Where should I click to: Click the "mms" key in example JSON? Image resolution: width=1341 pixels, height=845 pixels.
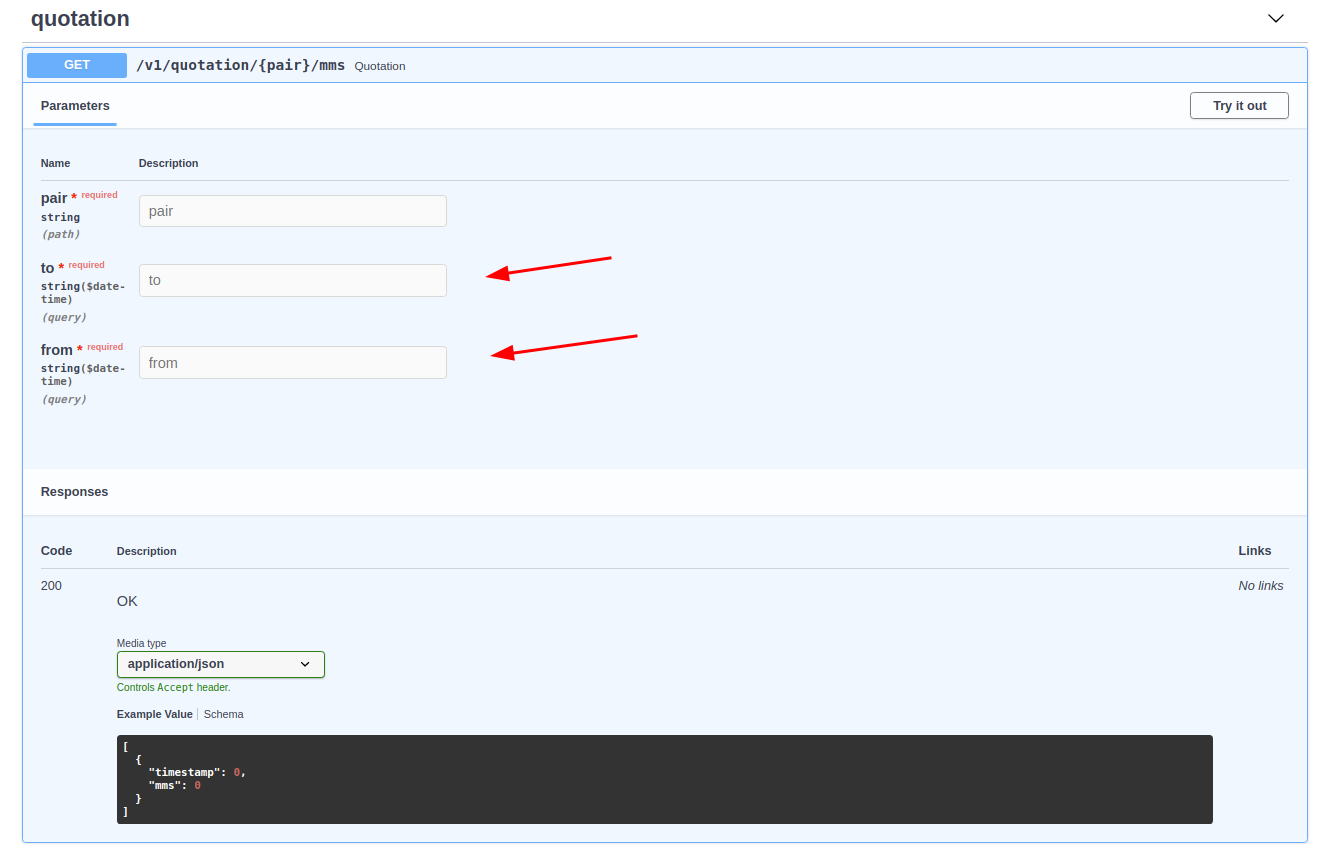164,785
